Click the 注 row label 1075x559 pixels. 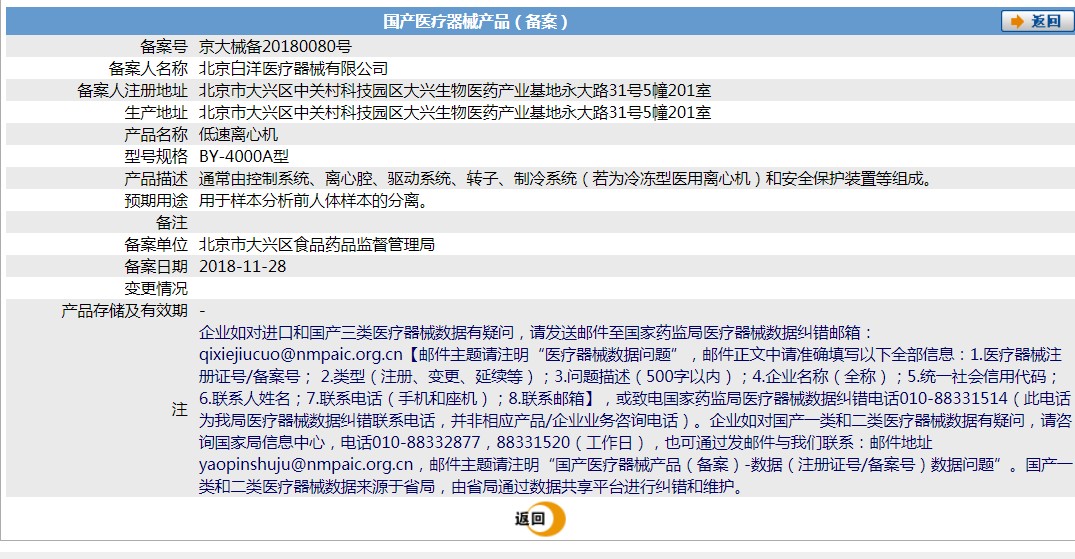(x=180, y=409)
